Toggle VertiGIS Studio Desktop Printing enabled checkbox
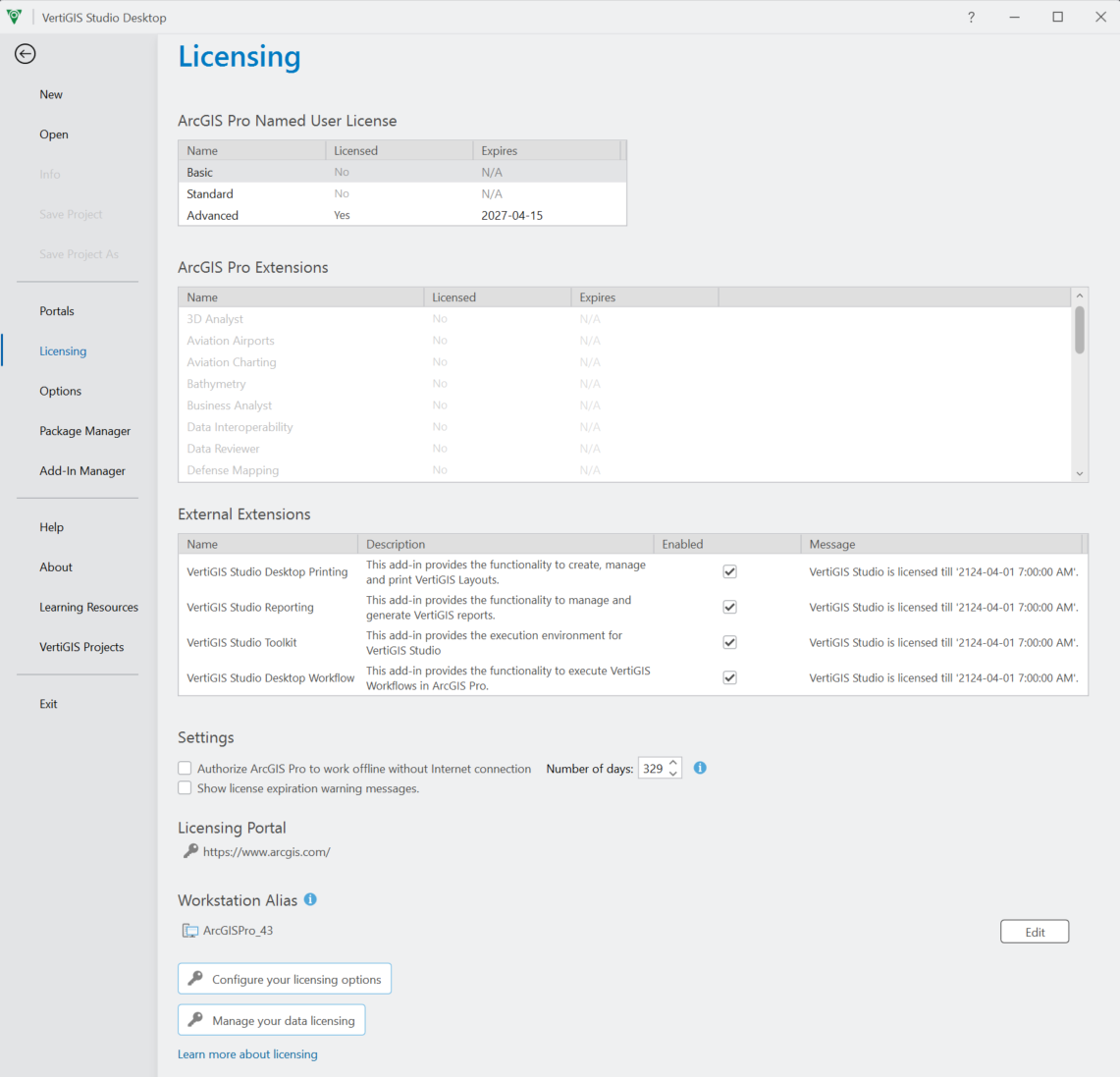This screenshot has height=1077, width=1120. (x=729, y=571)
